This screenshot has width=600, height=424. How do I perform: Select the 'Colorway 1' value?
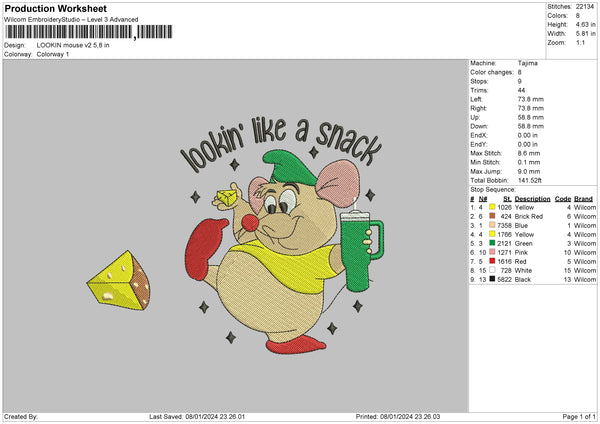click(53, 54)
